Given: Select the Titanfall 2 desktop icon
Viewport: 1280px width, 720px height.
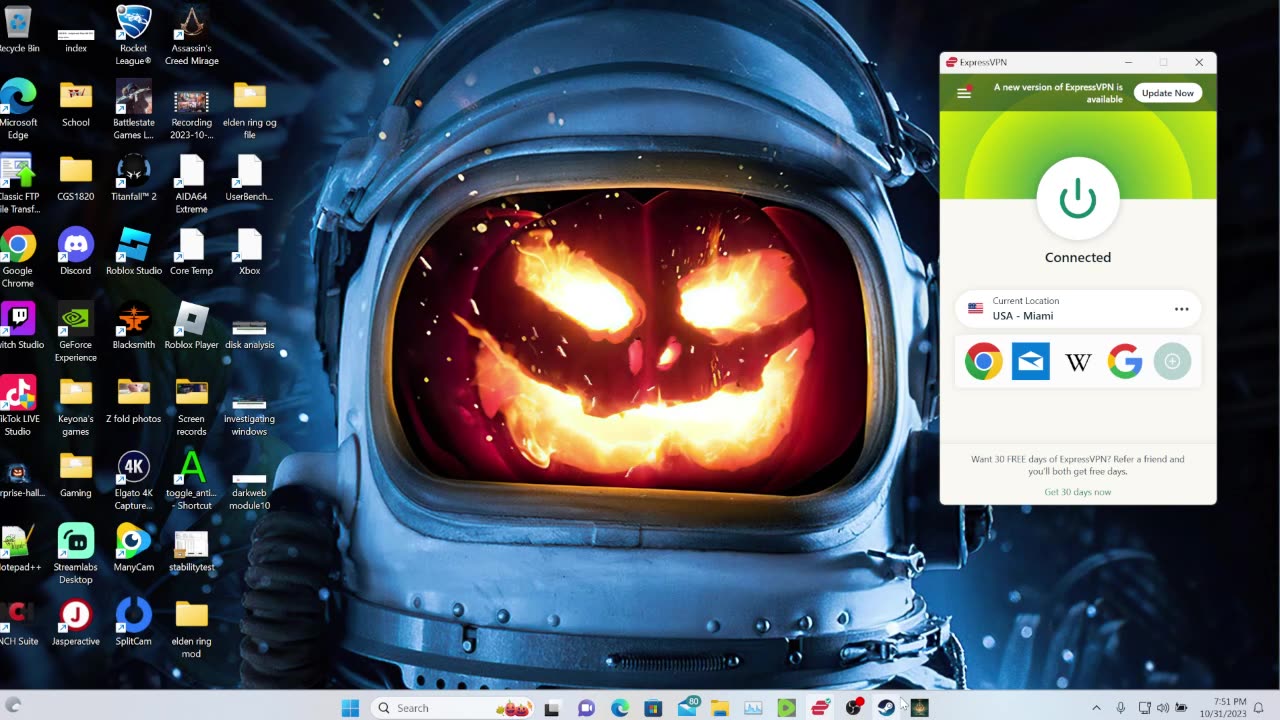Looking at the screenshot, I should [x=133, y=177].
